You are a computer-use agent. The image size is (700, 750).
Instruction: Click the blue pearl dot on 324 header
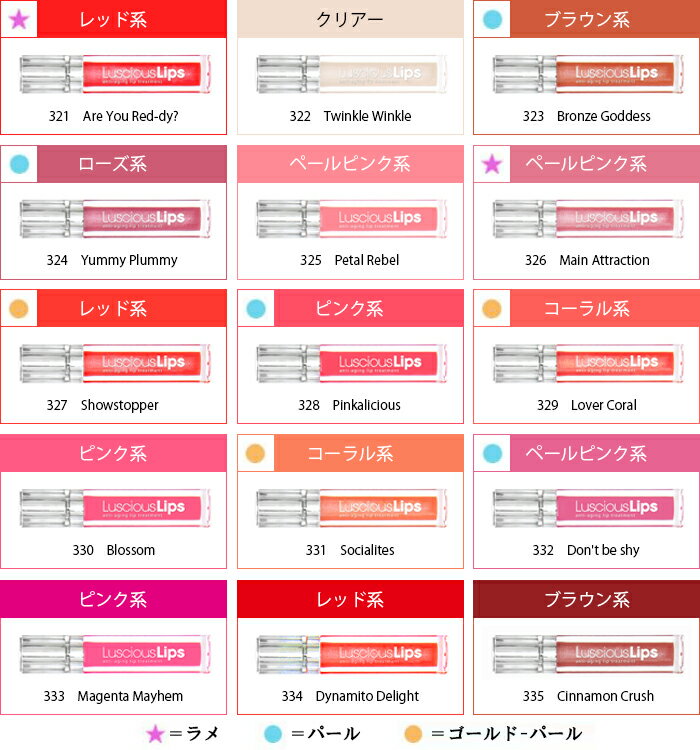[x=18, y=163]
